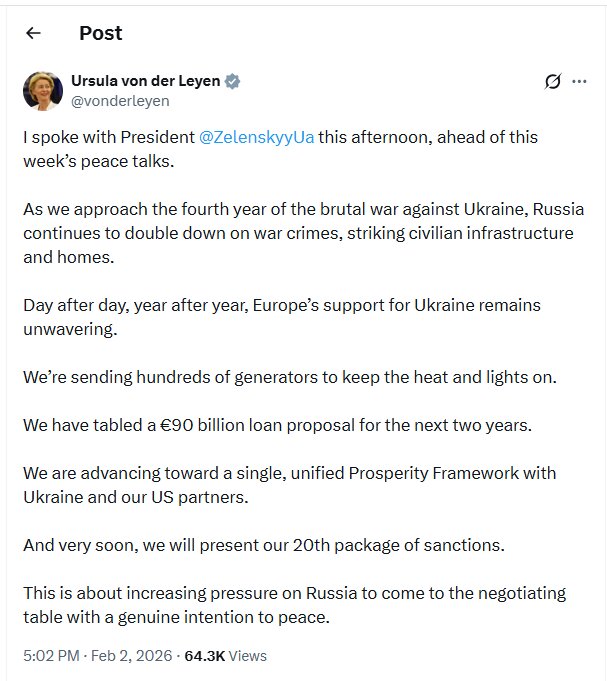
Task: Click the Post page heading
Action: (x=100, y=33)
